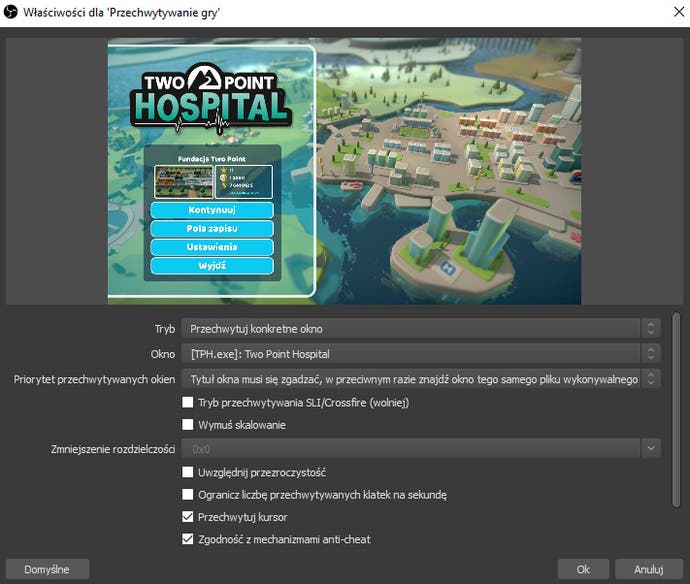Close the game capture properties dialog
Screen dimensions: 690x584
679,12
